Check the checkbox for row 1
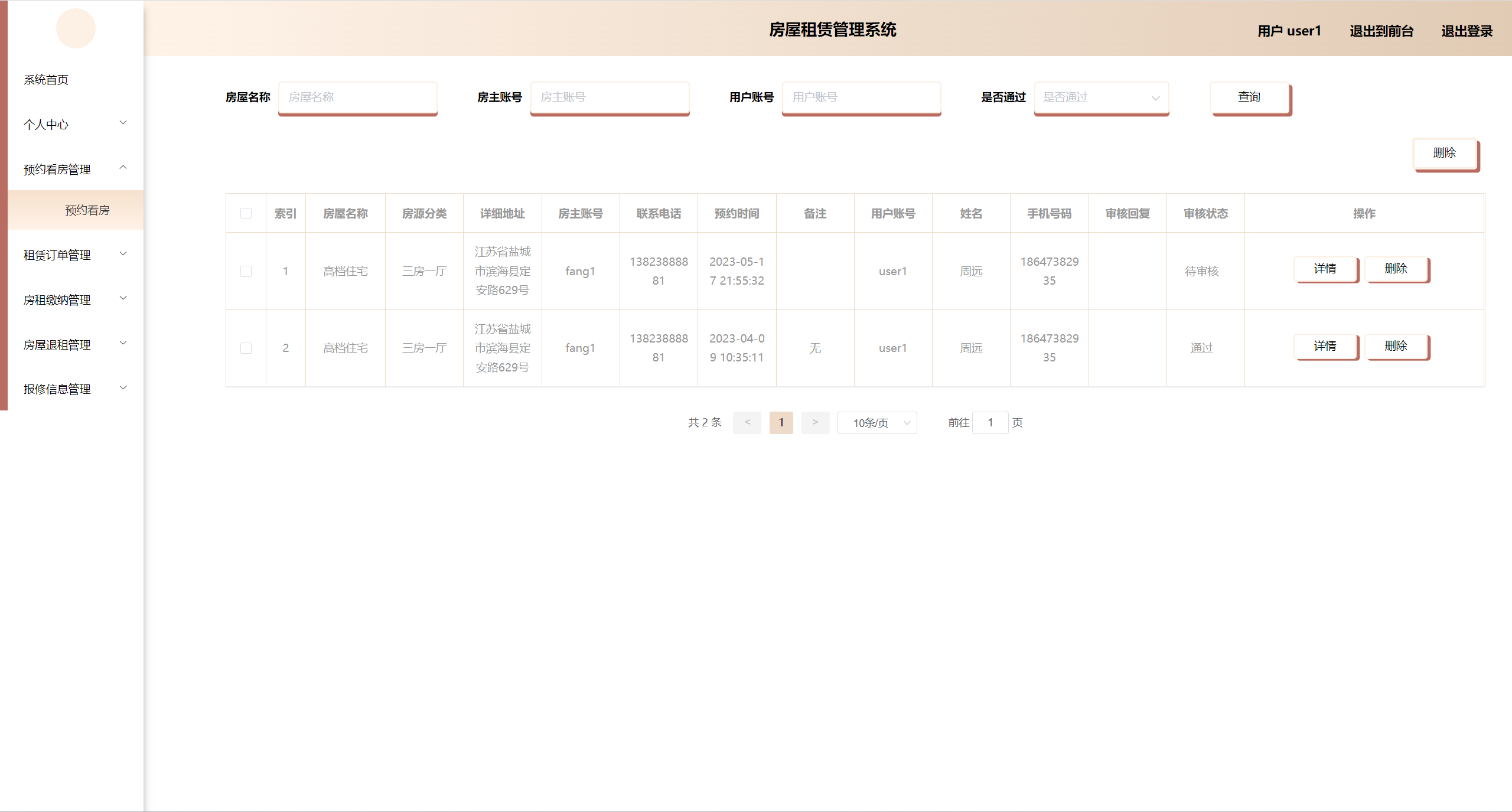The width and height of the screenshot is (1512, 812). click(246, 271)
